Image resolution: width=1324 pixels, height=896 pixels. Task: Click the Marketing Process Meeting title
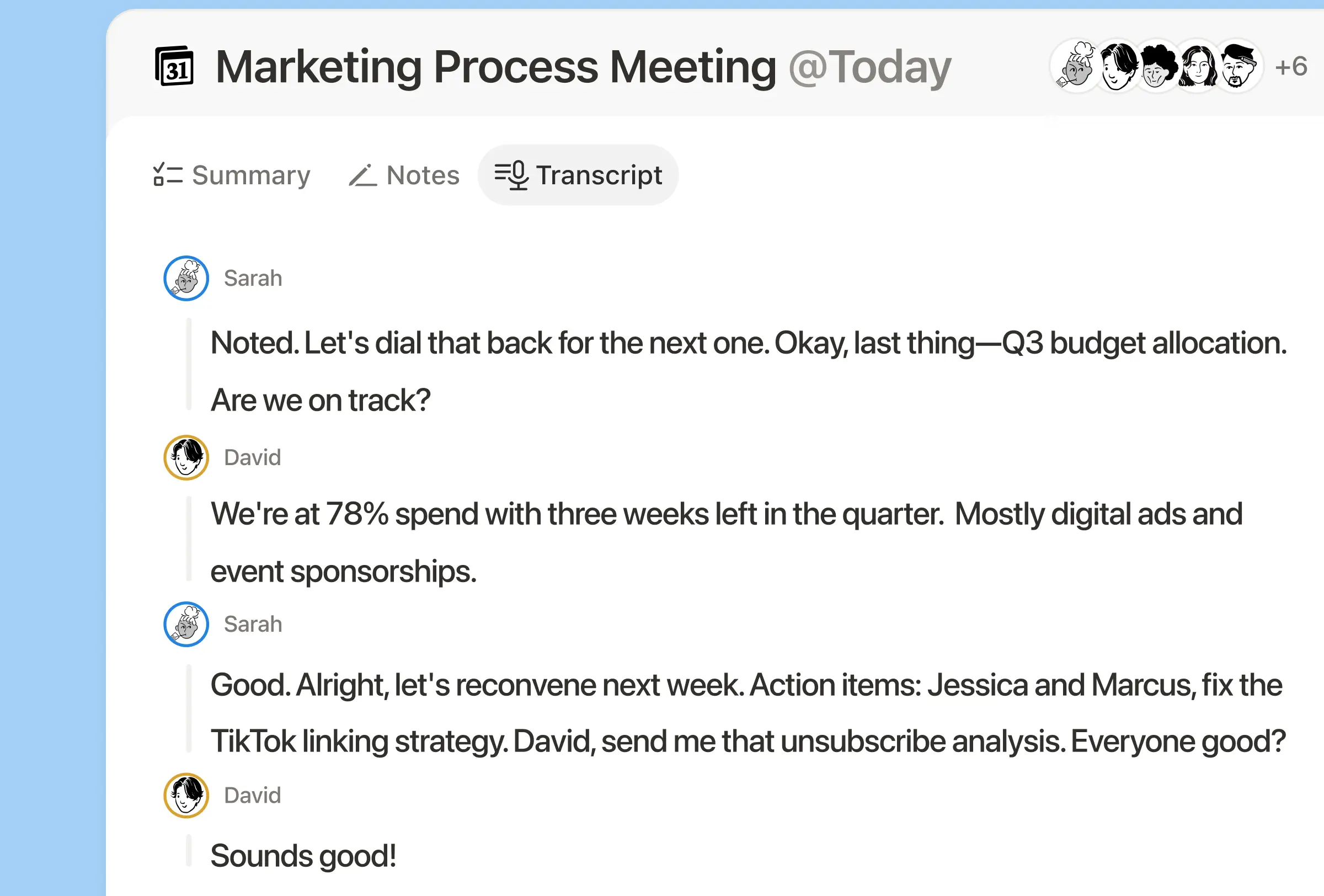pos(495,67)
